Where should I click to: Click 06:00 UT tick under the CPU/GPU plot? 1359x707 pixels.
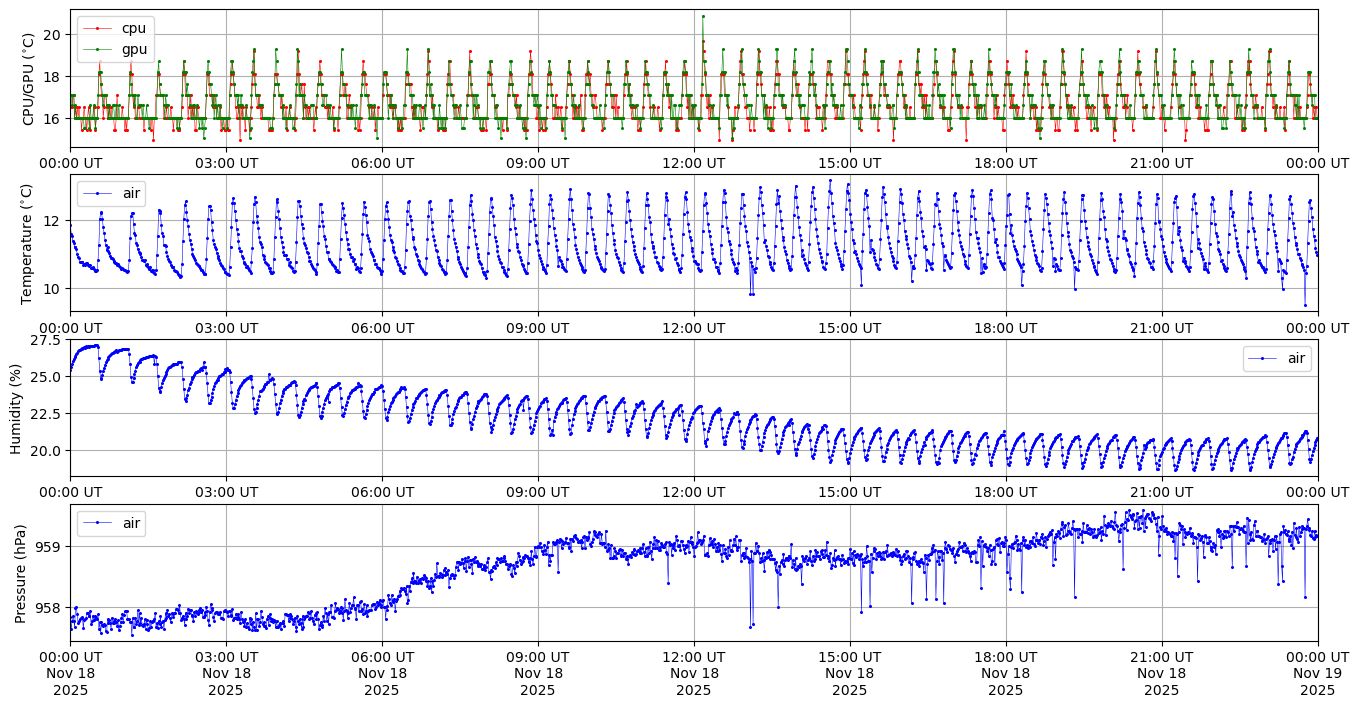point(382,163)
